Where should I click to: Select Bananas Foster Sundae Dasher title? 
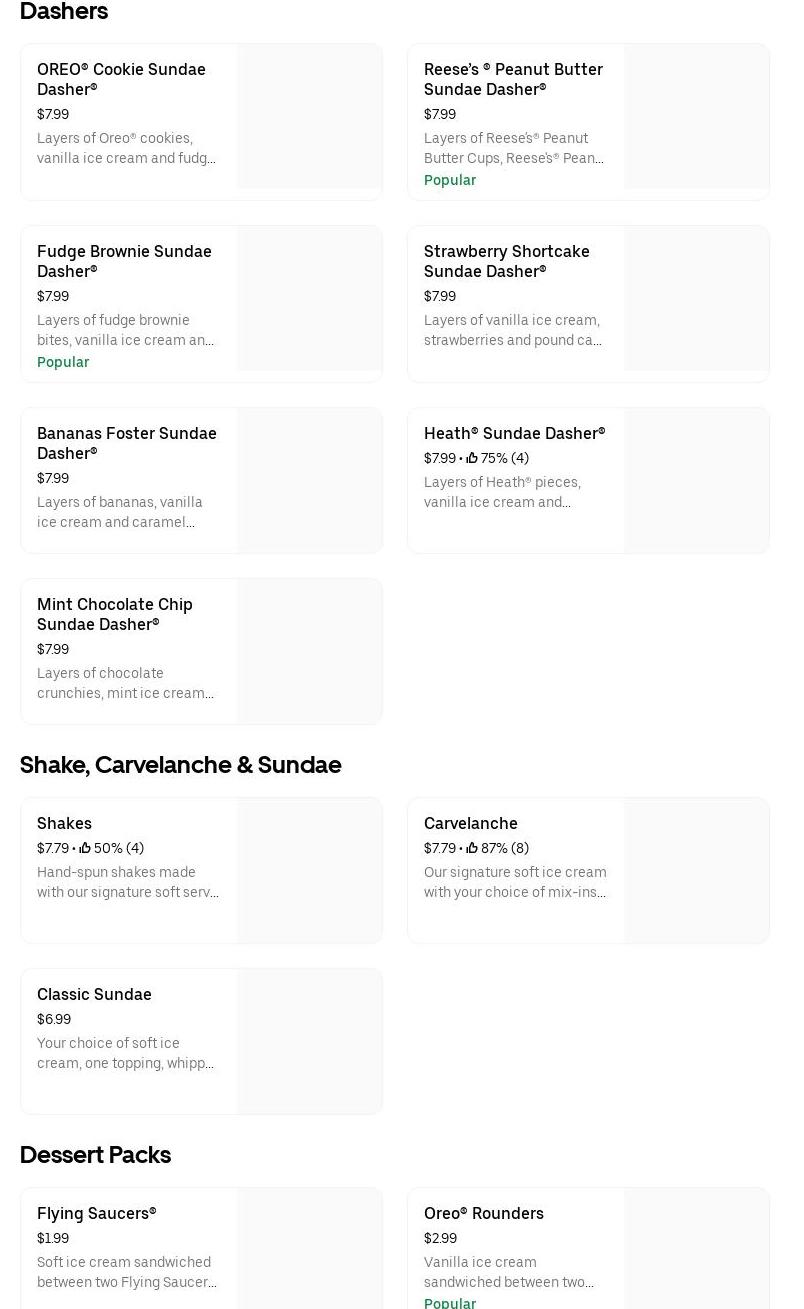pyautogui.click(x=126, y=443)
